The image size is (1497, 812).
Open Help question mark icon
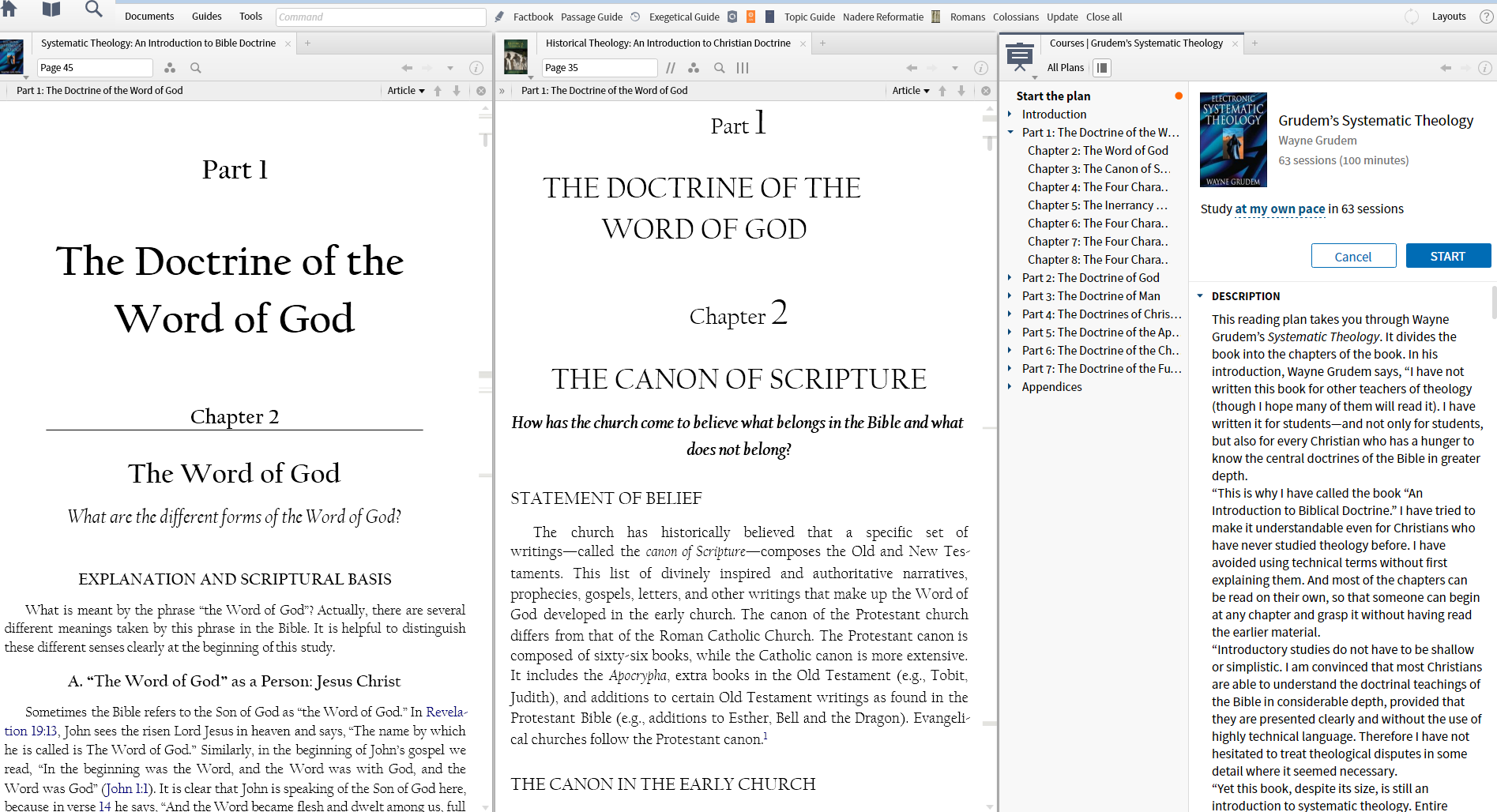[1486, 17]
